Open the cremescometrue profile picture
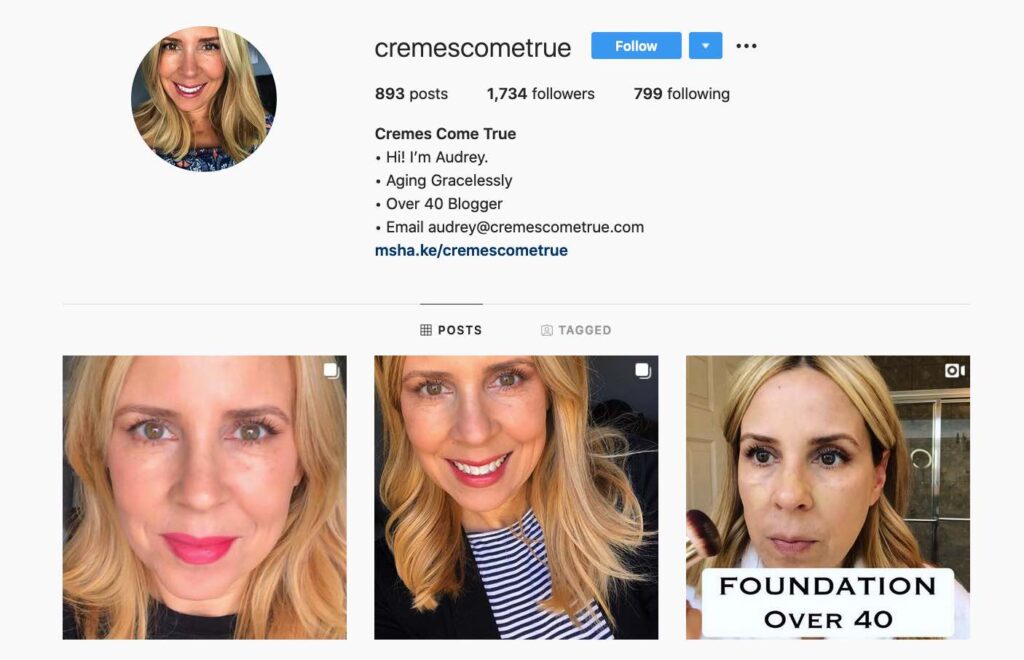 click(204, 99)
